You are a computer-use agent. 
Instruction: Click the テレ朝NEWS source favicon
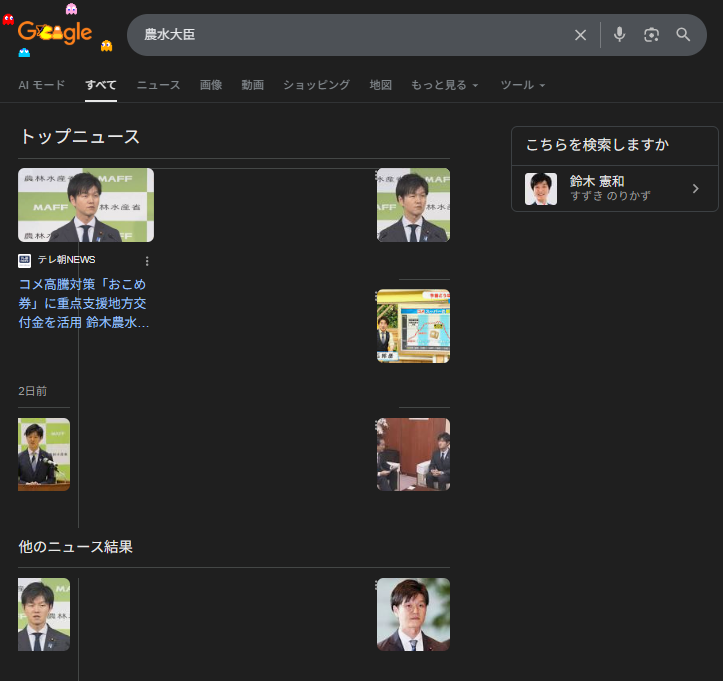click(25, 260)
